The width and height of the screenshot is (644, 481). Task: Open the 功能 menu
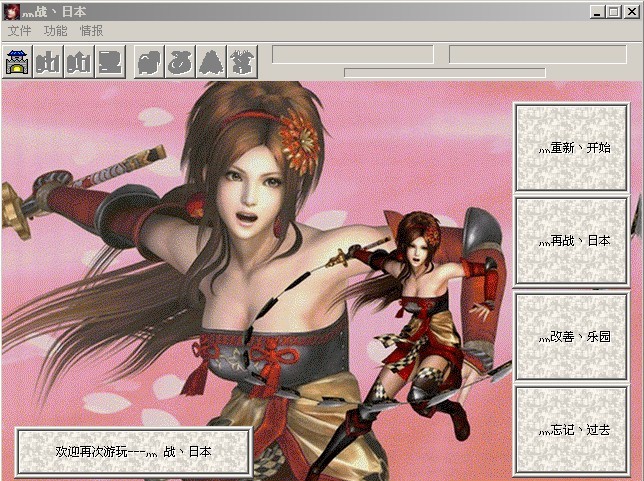(x=55, y=31)
